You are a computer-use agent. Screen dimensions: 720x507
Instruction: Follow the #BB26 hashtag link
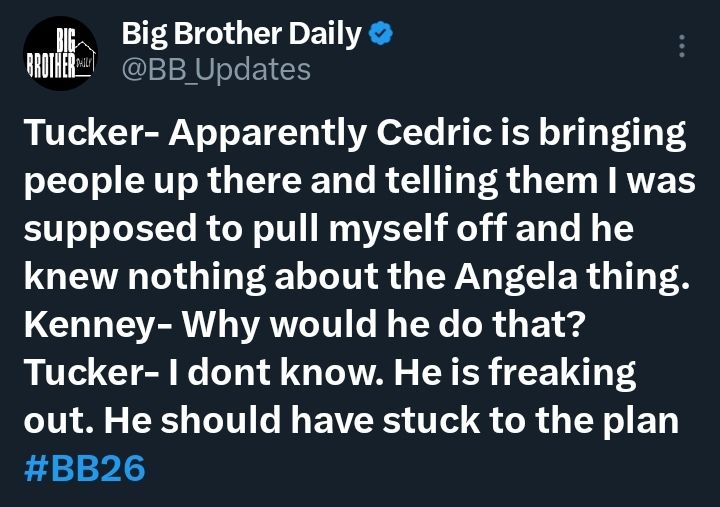coord(84,468)
